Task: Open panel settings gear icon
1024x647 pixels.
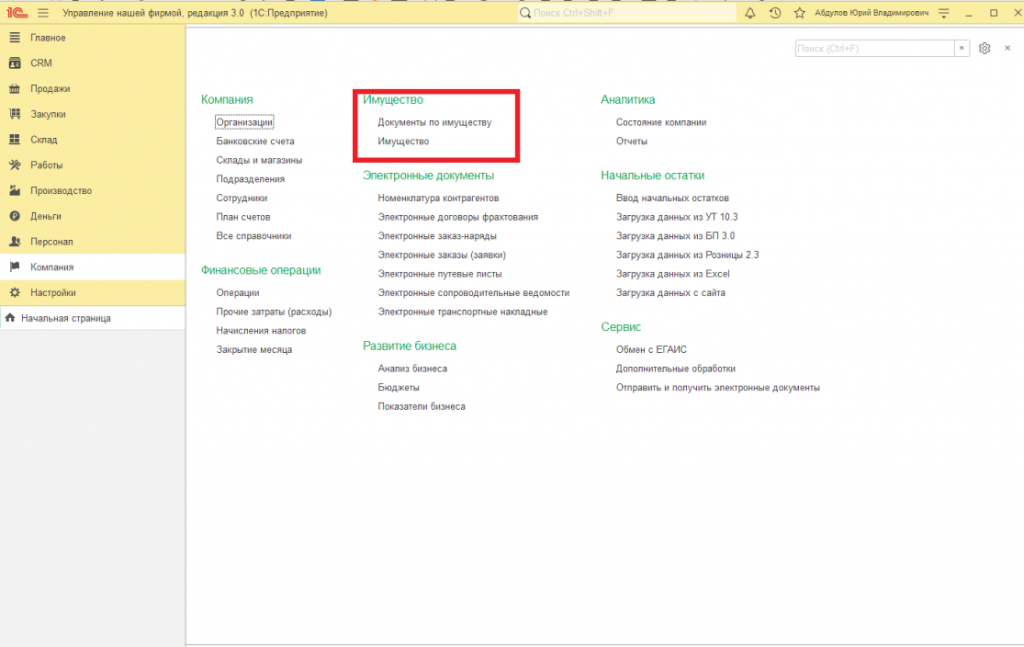Action: (x=984, y=48)
